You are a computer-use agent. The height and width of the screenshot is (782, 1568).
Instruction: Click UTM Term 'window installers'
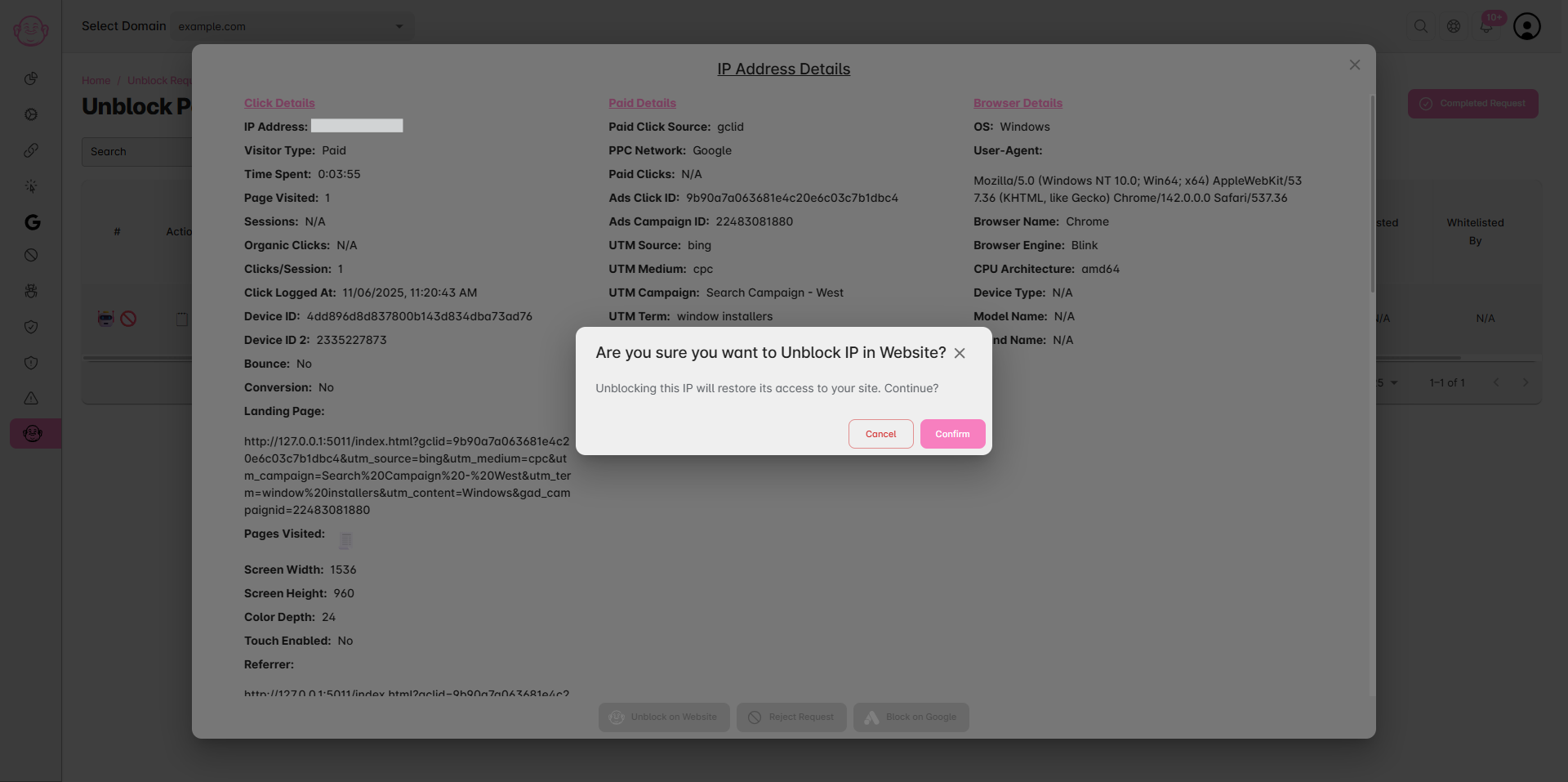[724, 316]
